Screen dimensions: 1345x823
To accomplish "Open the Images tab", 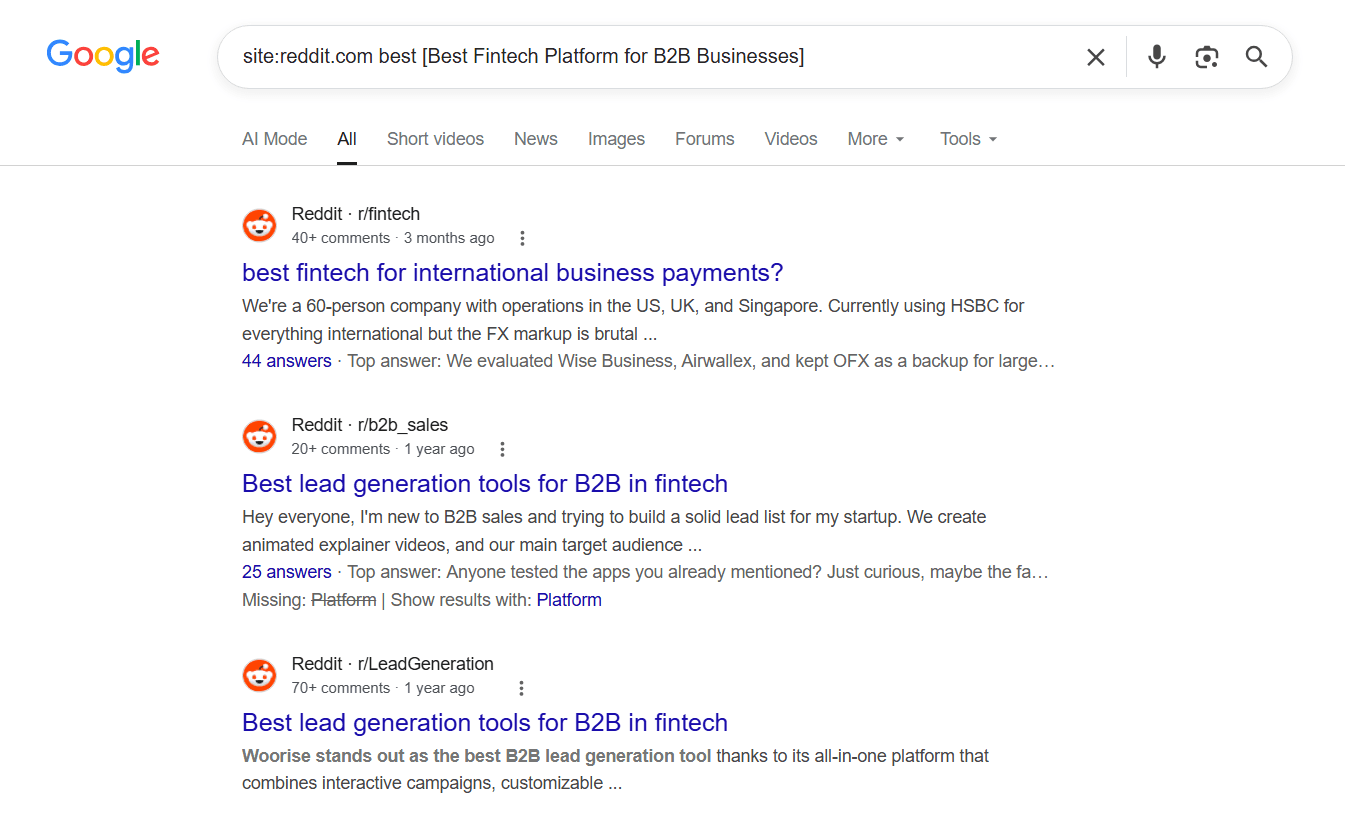I will click(x=616, y=139).
